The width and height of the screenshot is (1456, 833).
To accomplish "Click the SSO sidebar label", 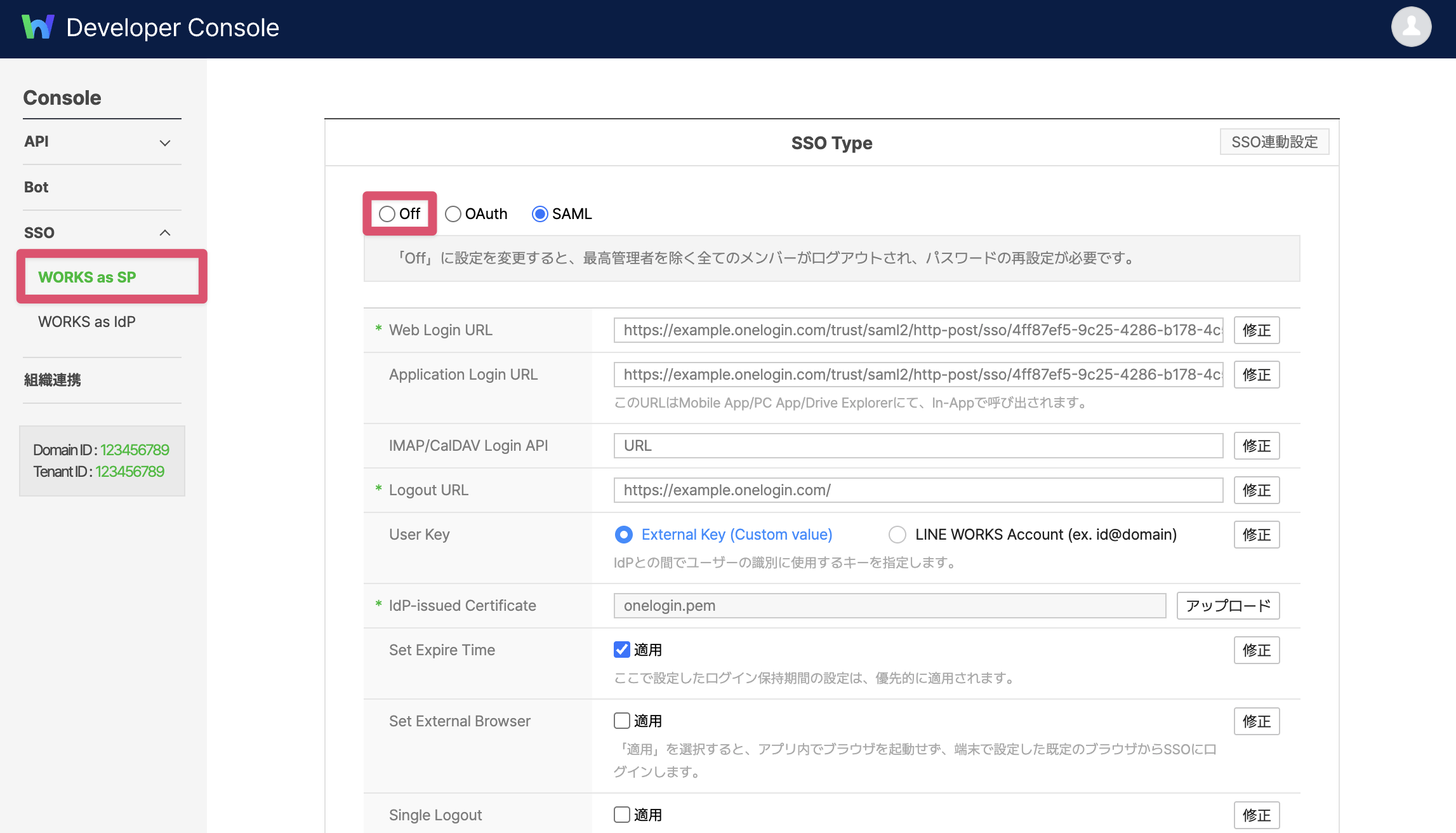I will coord(39,233).
